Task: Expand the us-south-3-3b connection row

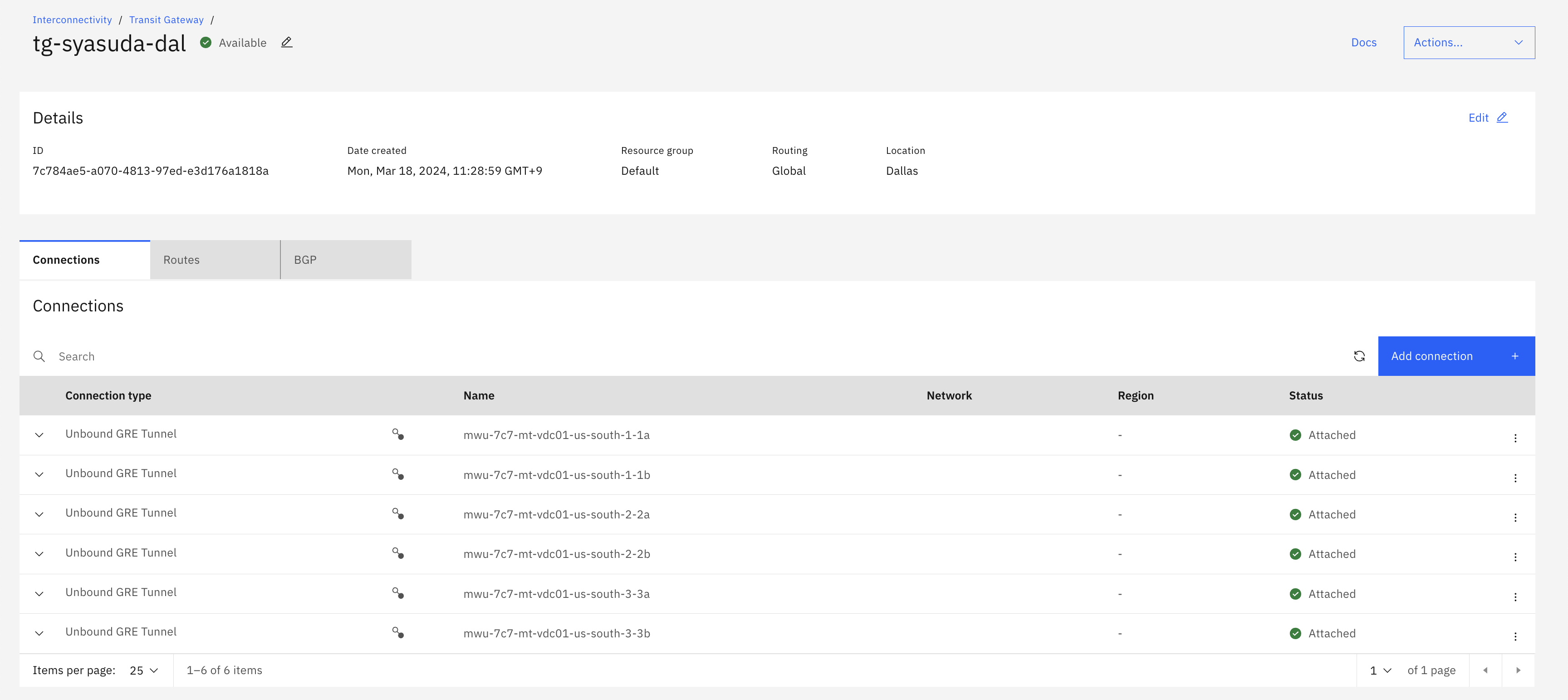Action: [x=39, y=633]
